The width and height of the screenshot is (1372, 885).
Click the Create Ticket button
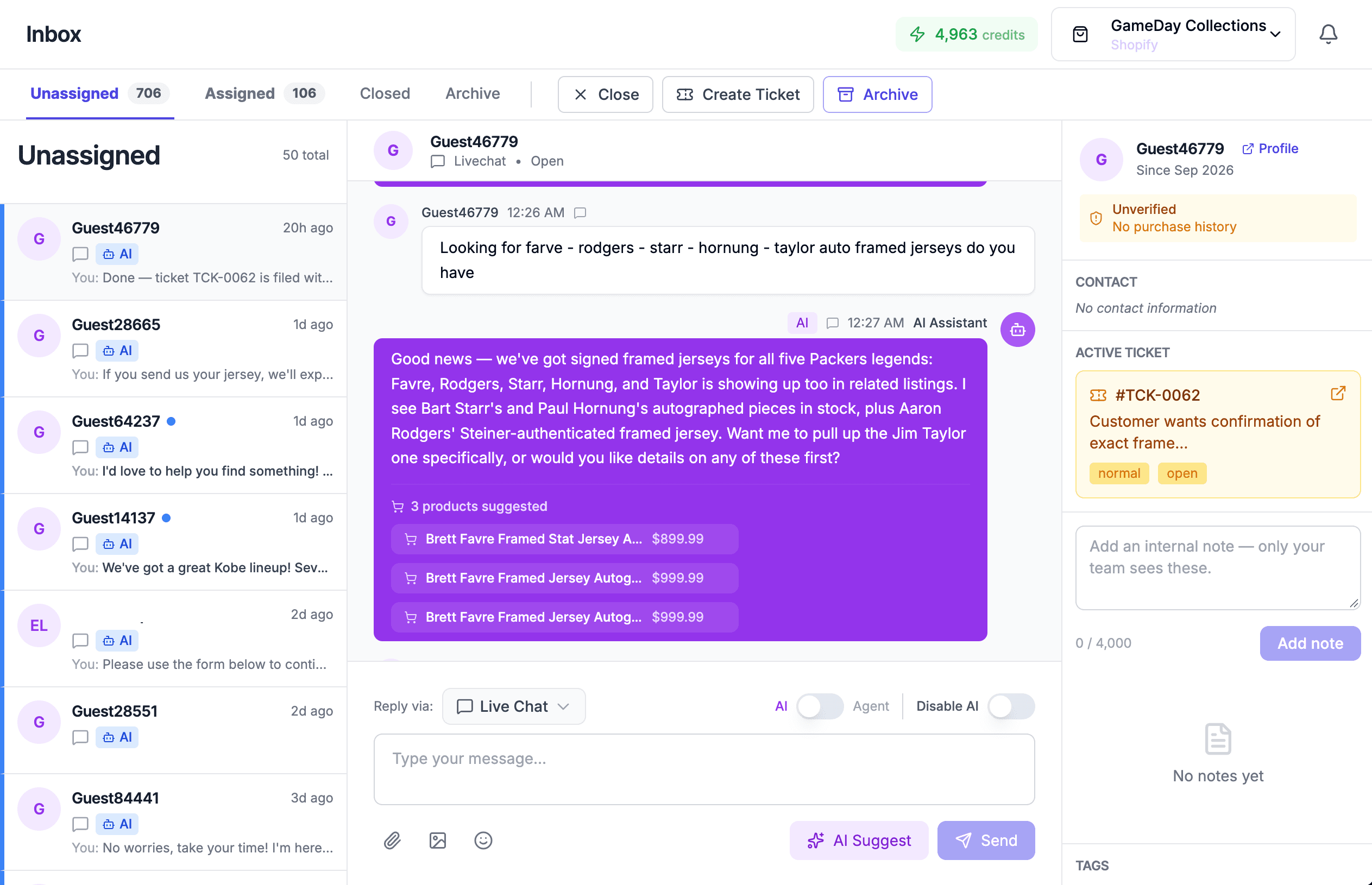click(x=738, y=94)
